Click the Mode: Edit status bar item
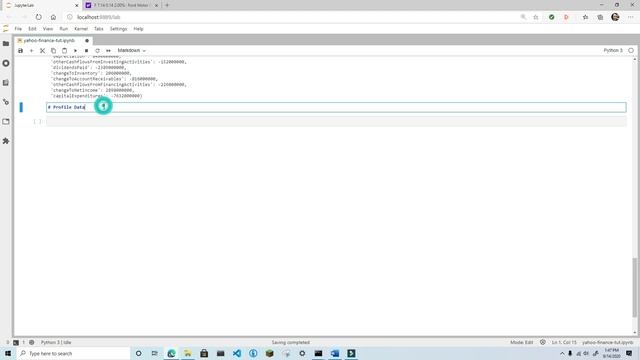The width and height of the screenshot is (640, 360). point(522,342)
